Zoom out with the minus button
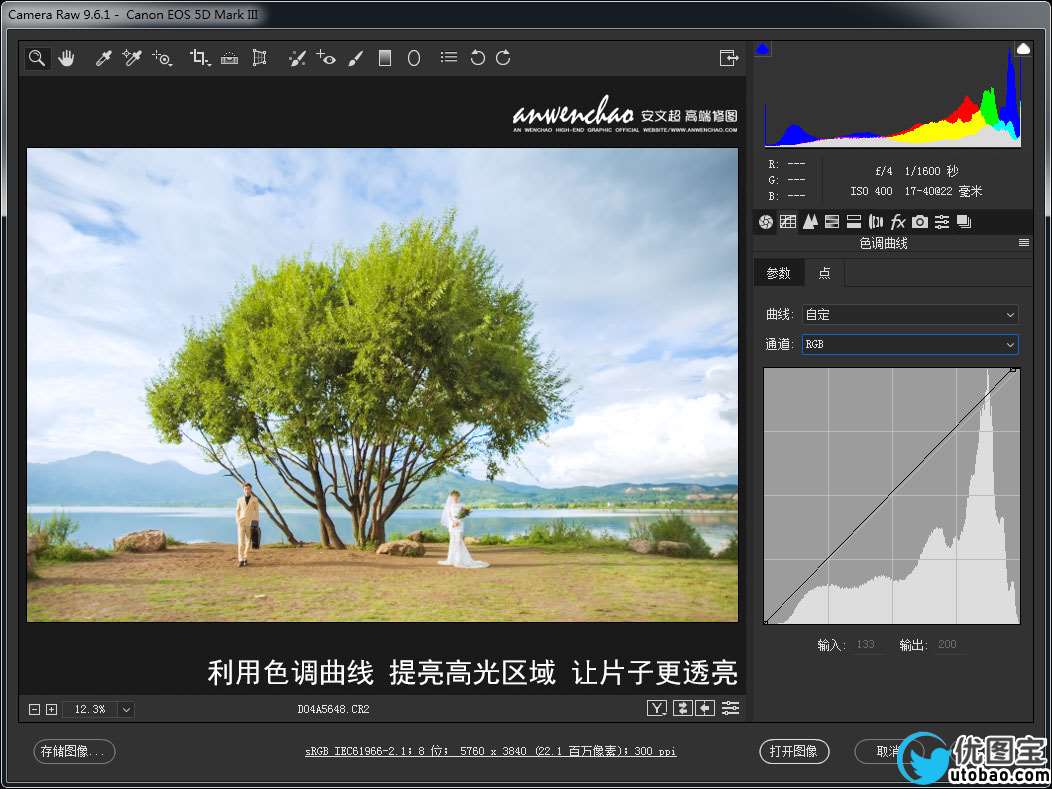Screen dimensions: 1052x789 tap(35, 709)
